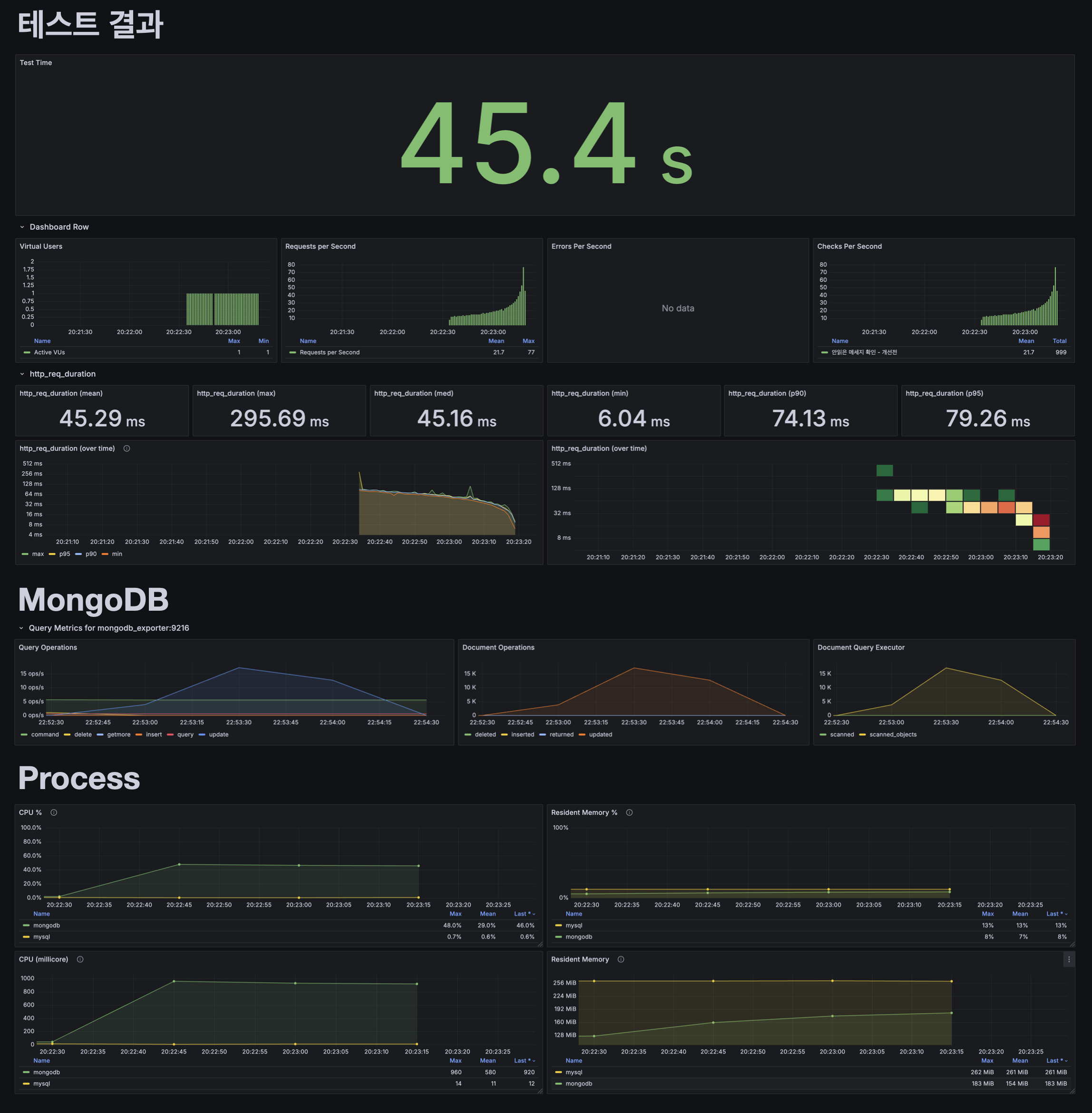Click the info icon next to Resident Memory title
Image resolution: width=1092 pixels, height=1113 pixels.
pos(621,959)
